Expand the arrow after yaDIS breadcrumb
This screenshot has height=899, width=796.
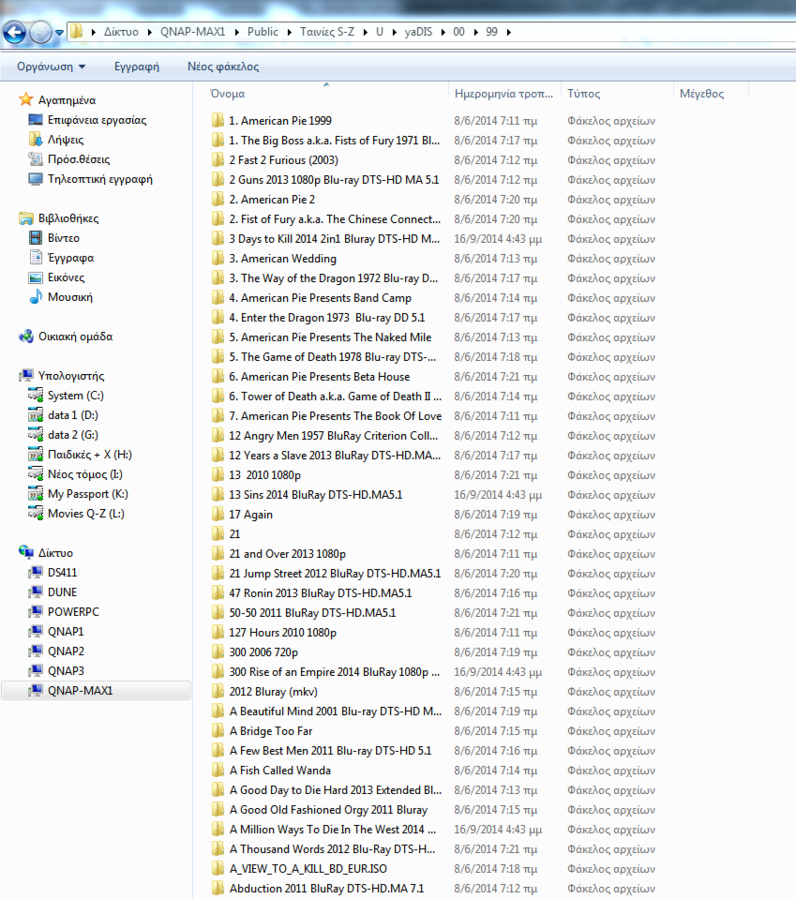(443, 32)
